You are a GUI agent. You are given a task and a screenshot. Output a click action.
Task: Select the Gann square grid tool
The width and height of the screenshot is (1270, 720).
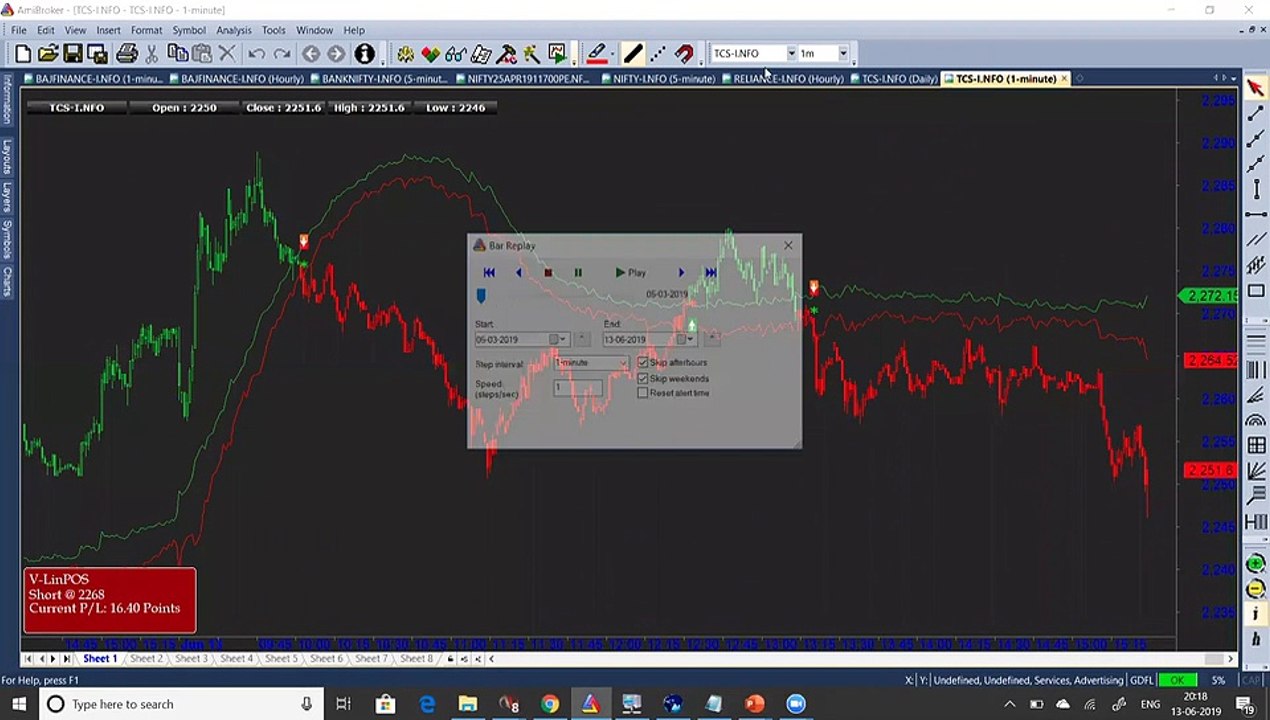point(1256,445)
